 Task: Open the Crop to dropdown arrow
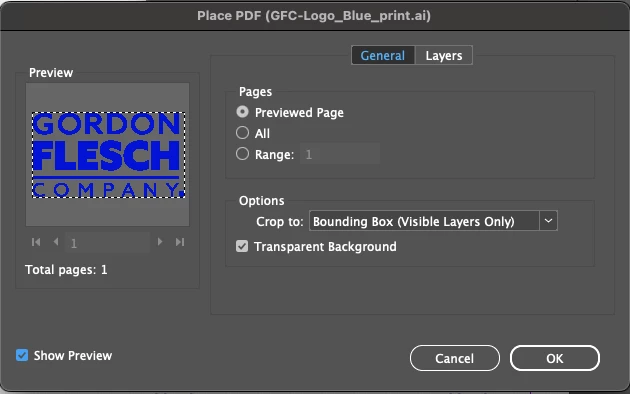click(x=548, y=221)
